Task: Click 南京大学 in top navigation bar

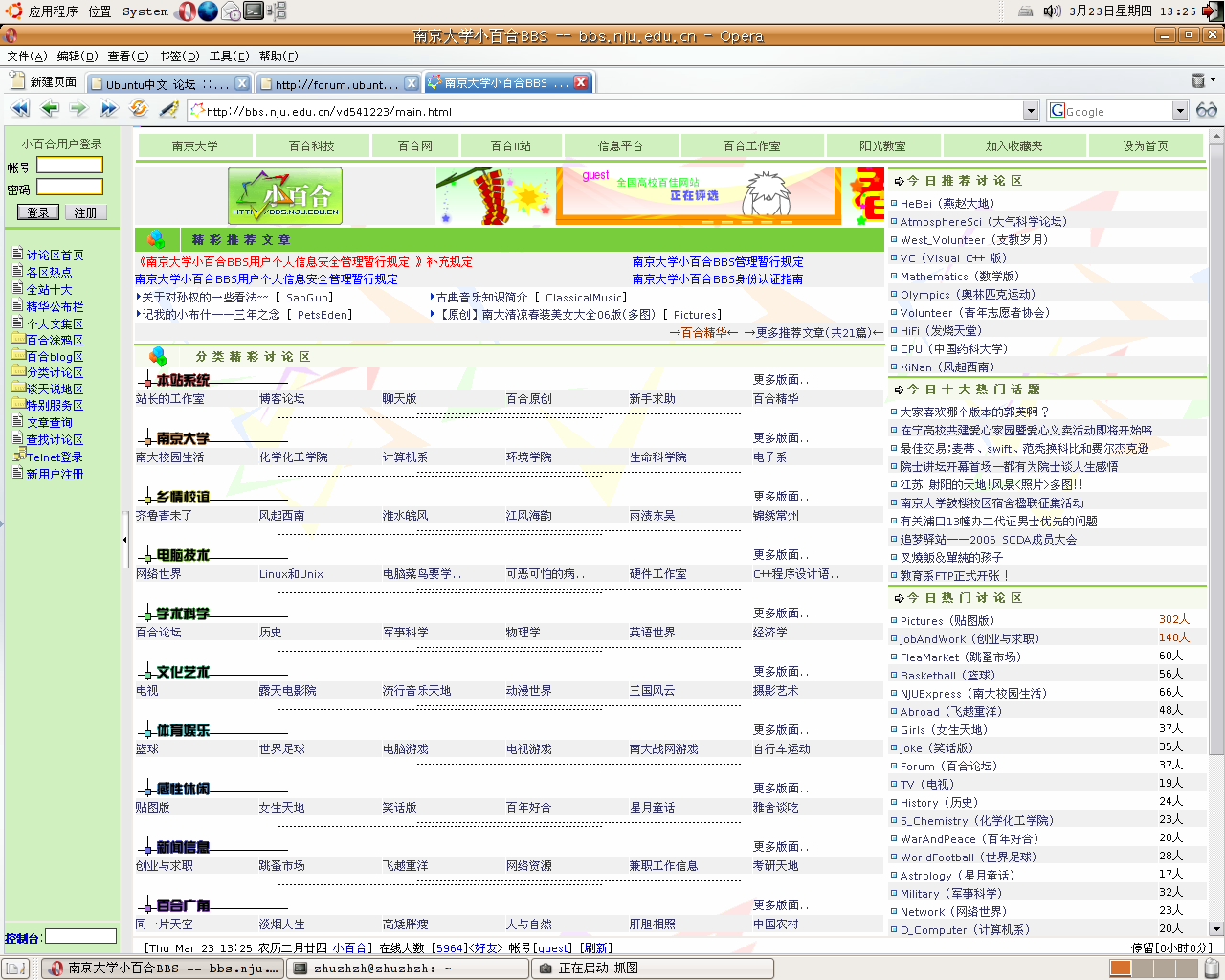Action: coord(195,145)
